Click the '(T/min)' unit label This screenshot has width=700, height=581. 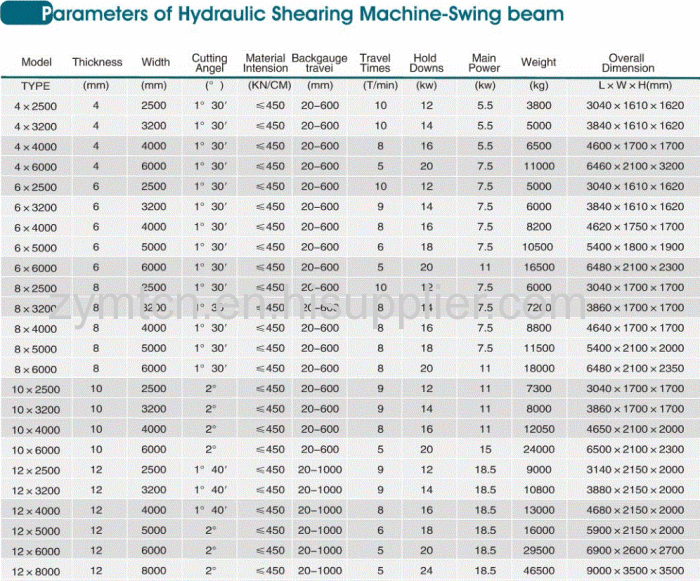point(380,85)
